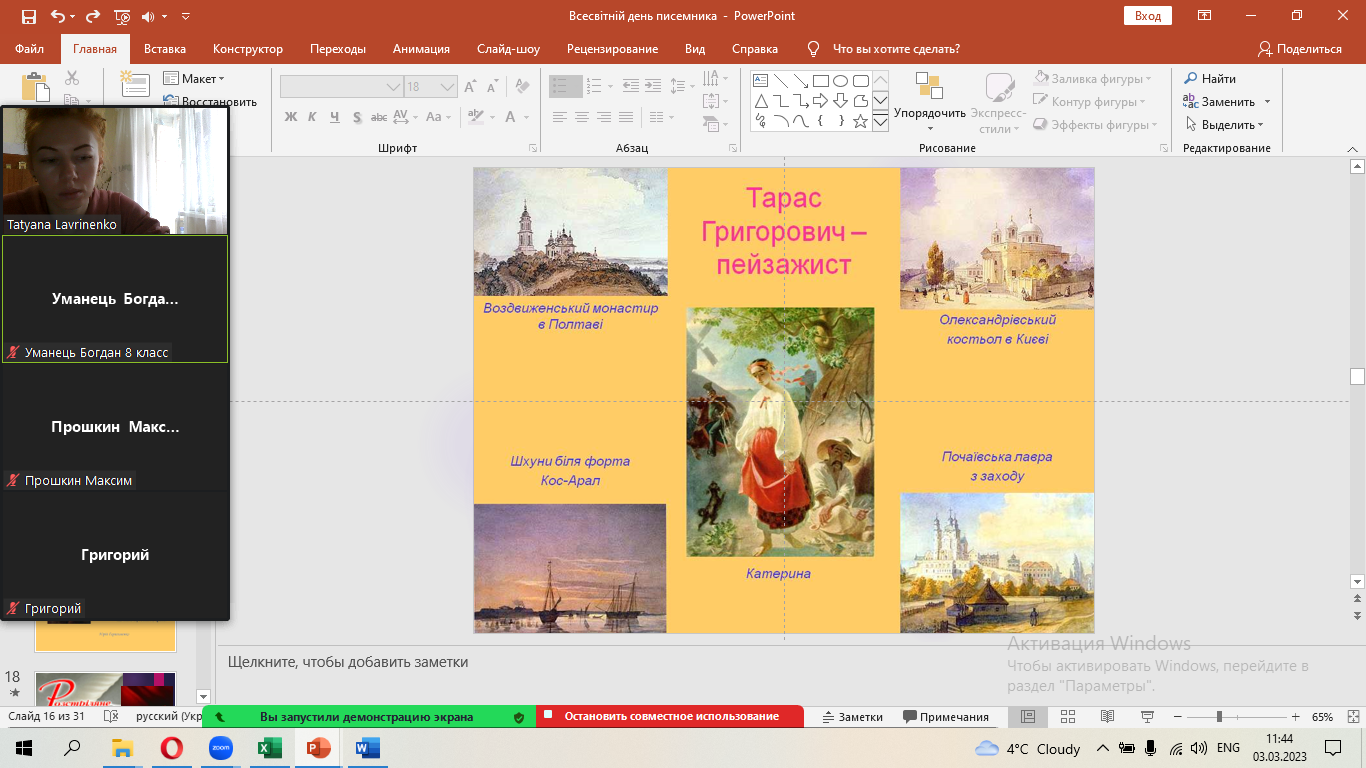Screen dimensions: 1366x768
Task: Open the font name combo box
Action: [x=341, y=87]
